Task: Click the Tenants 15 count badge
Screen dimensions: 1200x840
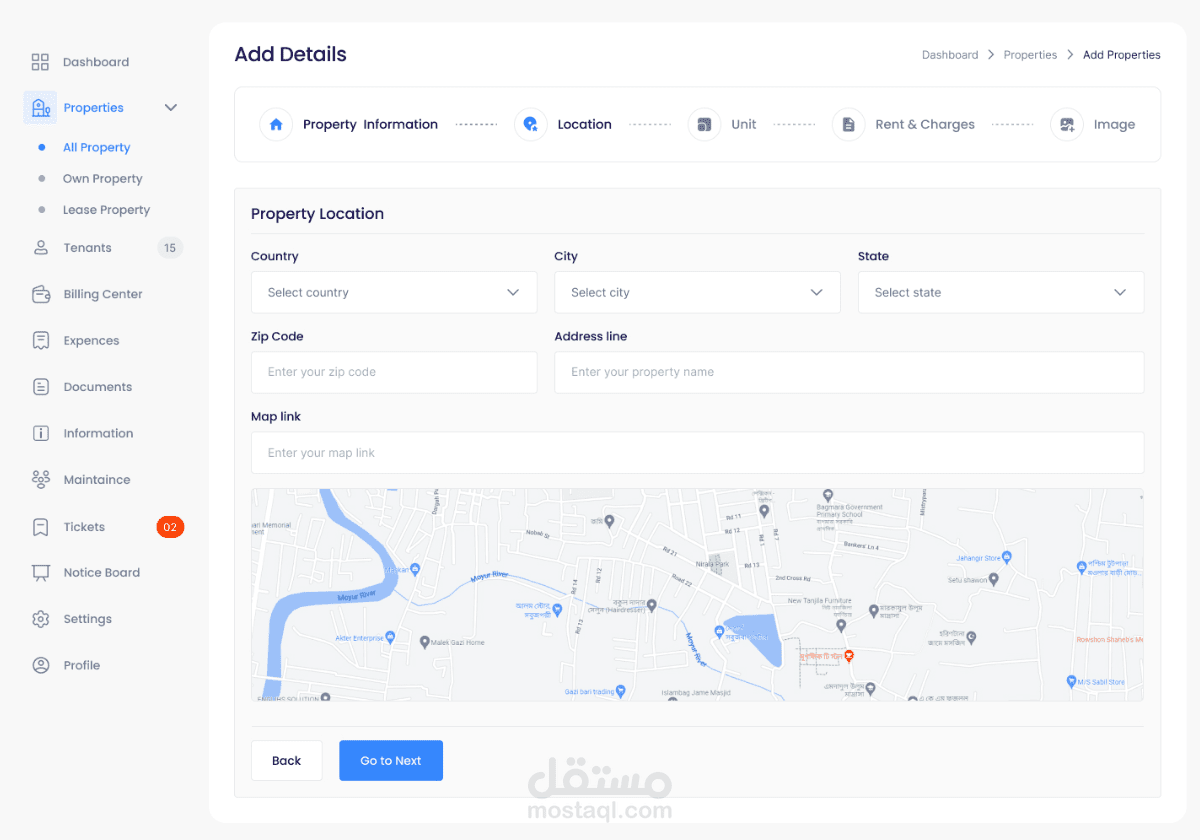Action: [170, 247]
